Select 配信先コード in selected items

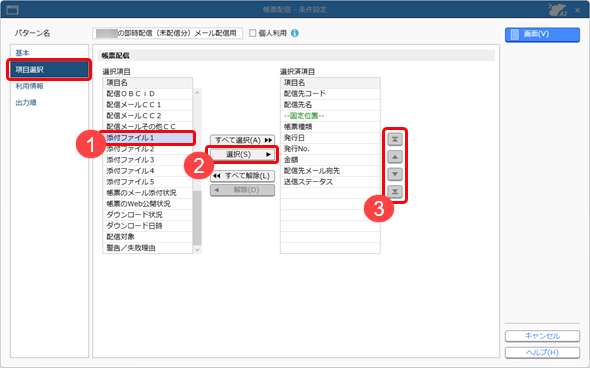pyautogui.click(x=330, y=94)
